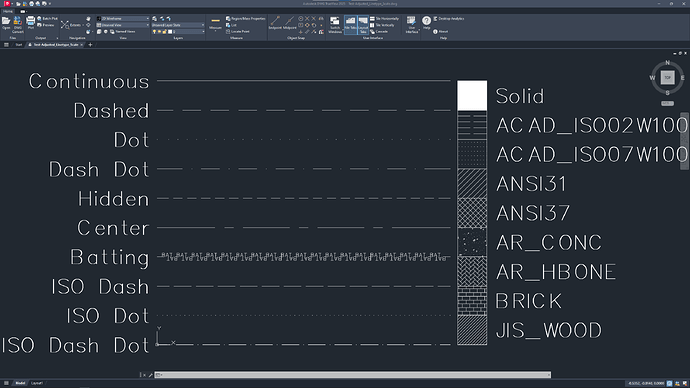
Task: Select the Measure tool
Action: coord(215,24)
